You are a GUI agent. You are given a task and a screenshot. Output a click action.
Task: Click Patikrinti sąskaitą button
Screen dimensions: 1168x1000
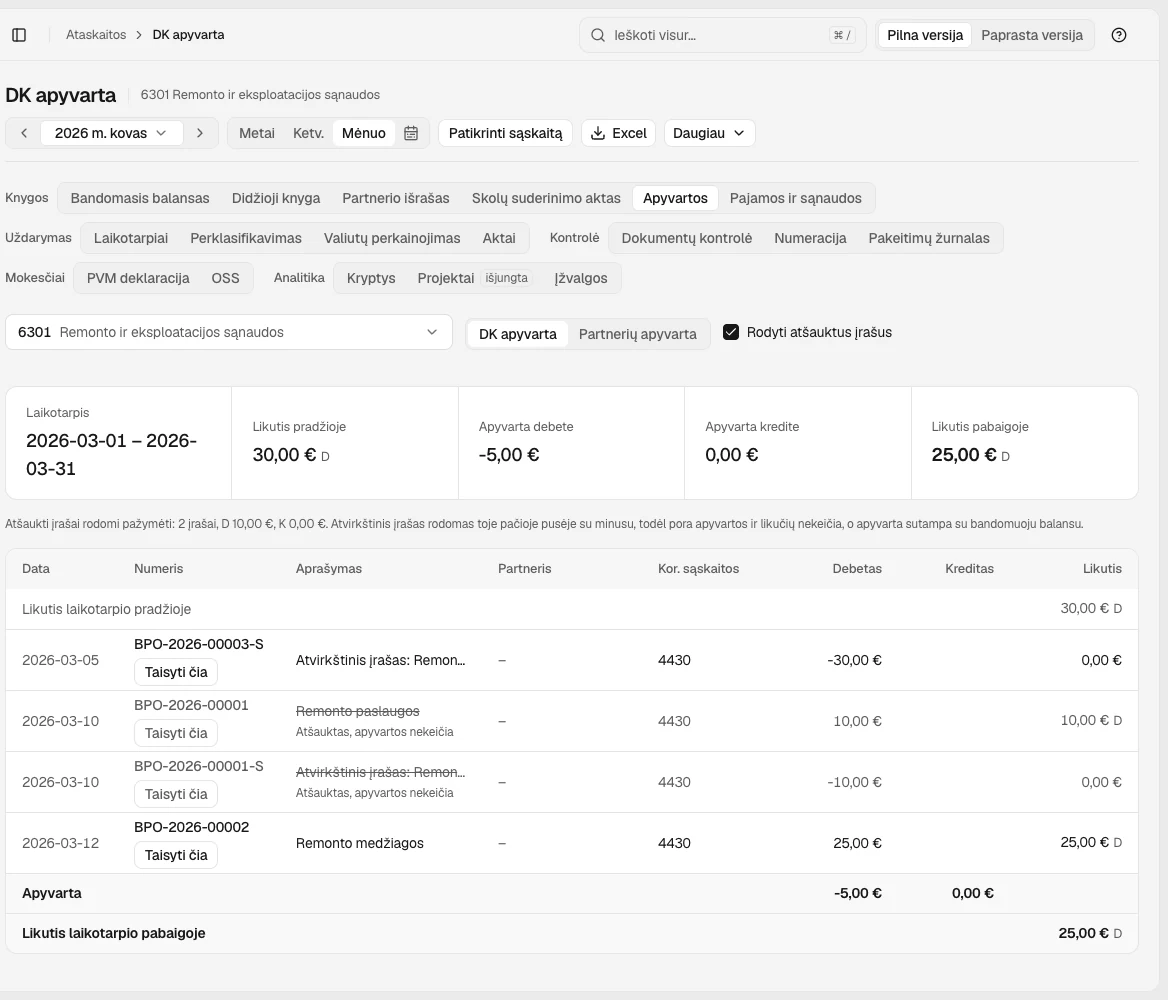point(505,133)
